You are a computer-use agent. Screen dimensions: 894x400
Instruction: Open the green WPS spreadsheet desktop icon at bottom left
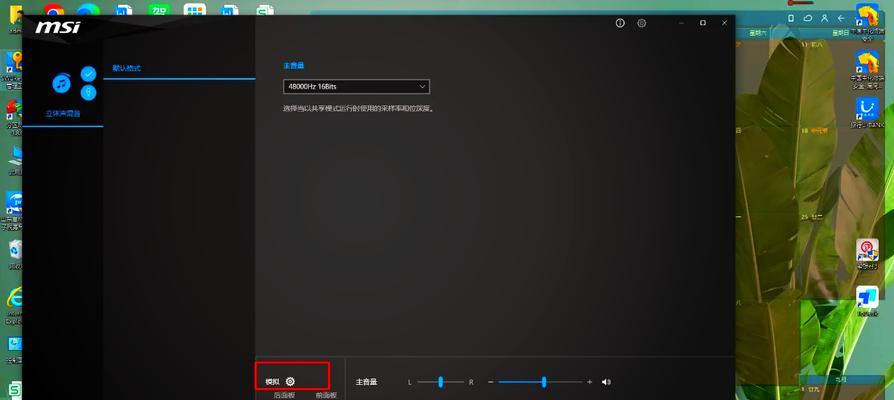[x=14, y=390]
